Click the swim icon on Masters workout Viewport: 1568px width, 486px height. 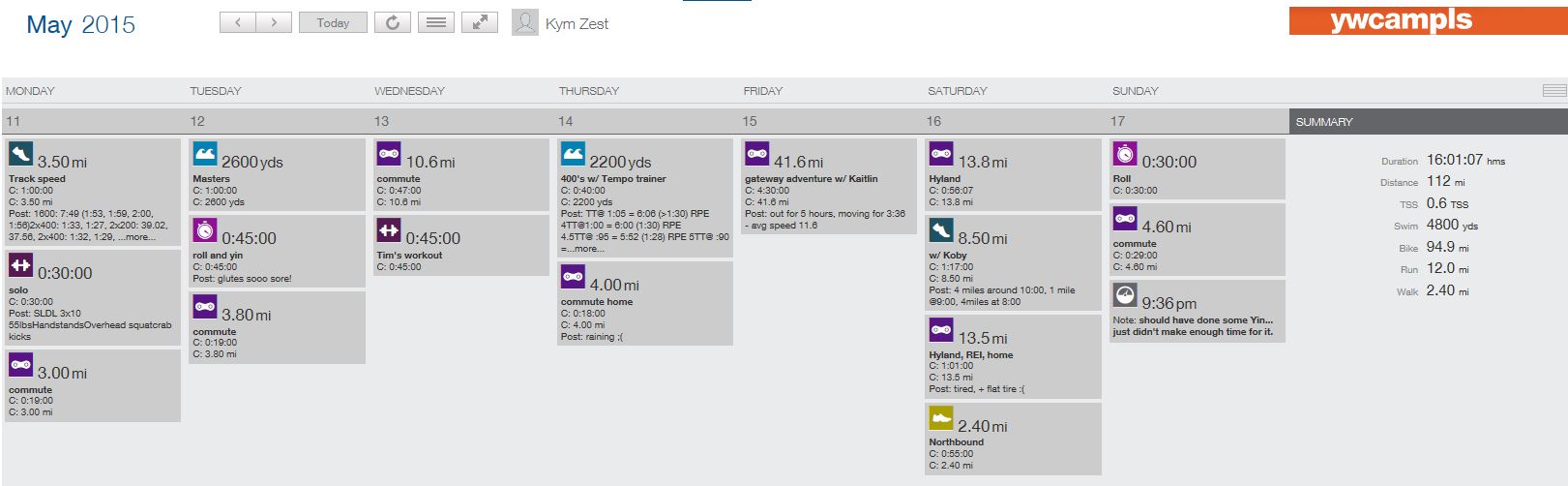[x=205, y=154]
